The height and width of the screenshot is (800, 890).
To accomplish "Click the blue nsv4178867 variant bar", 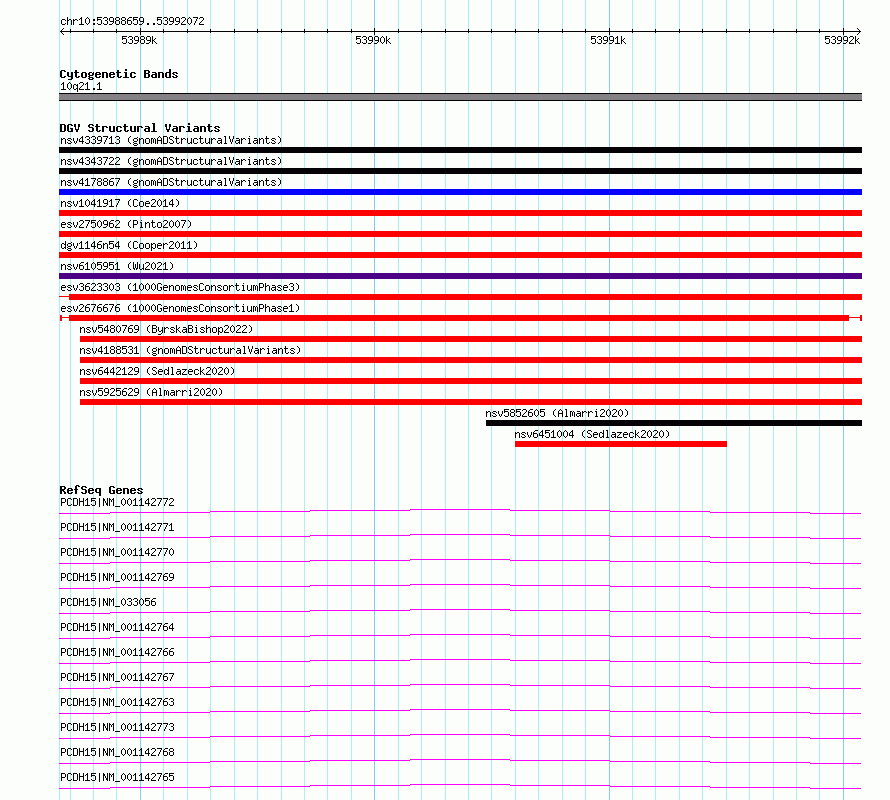I will coord(460,192).
